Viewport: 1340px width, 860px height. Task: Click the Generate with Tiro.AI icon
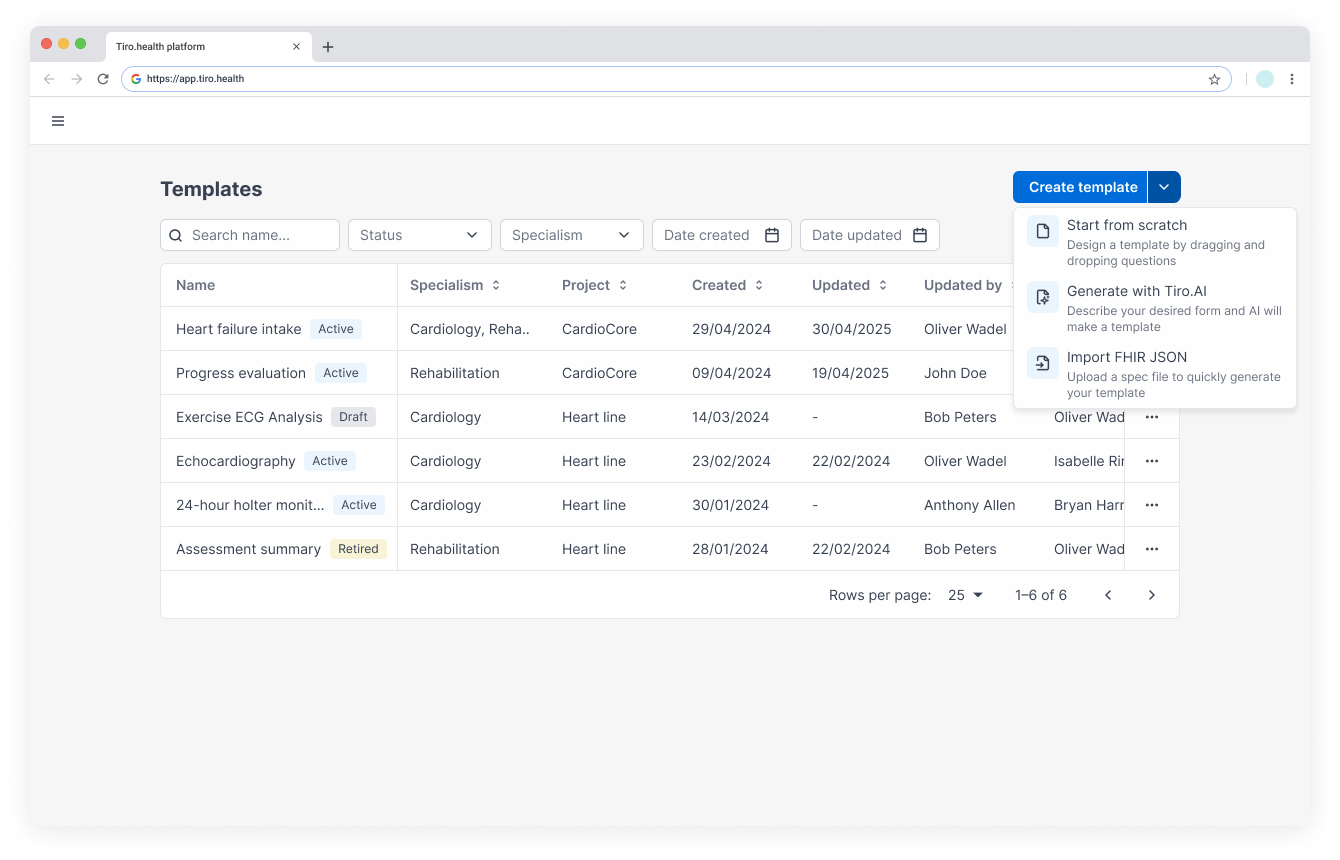tap(1043, 297)
